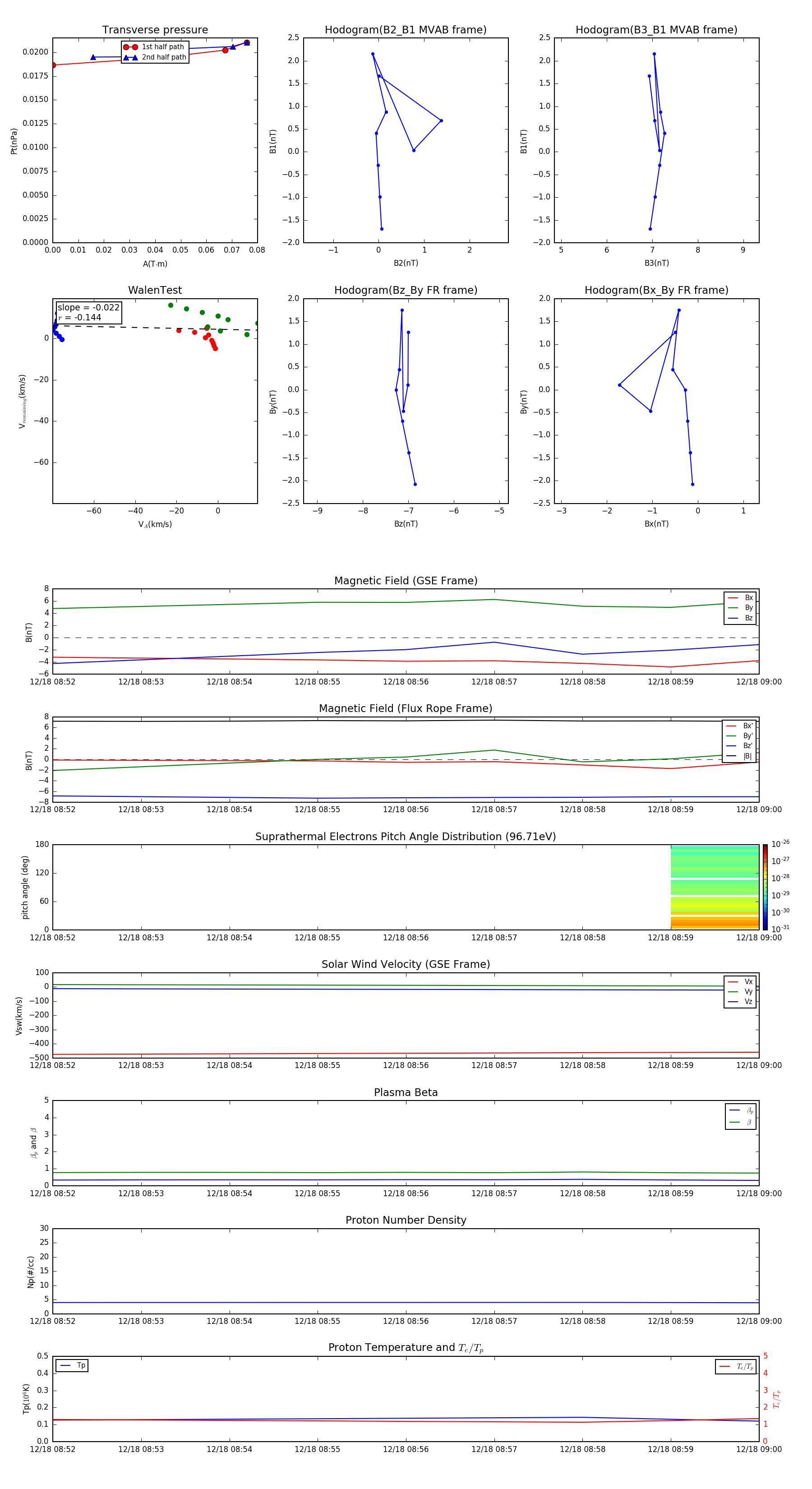Screen dimensions: 812x1489
Task: Select the 'Te/Tp' legend entry
Action: click(x=736, y=1367)
